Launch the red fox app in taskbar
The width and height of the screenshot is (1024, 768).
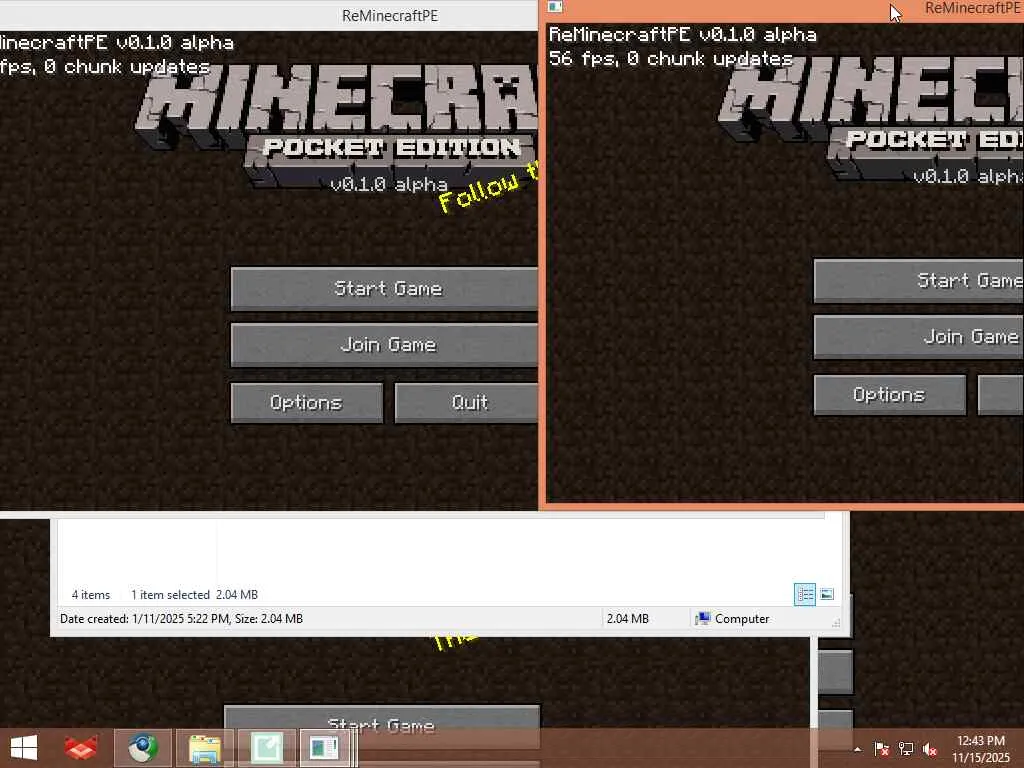[81, 748]
